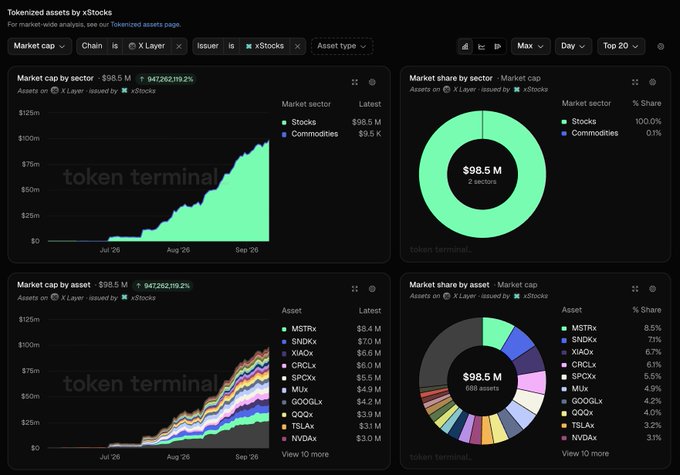The image size is (680, 475).
Task: Click X Layer icon in Market cap by sector subtitle
Action: 55,91
